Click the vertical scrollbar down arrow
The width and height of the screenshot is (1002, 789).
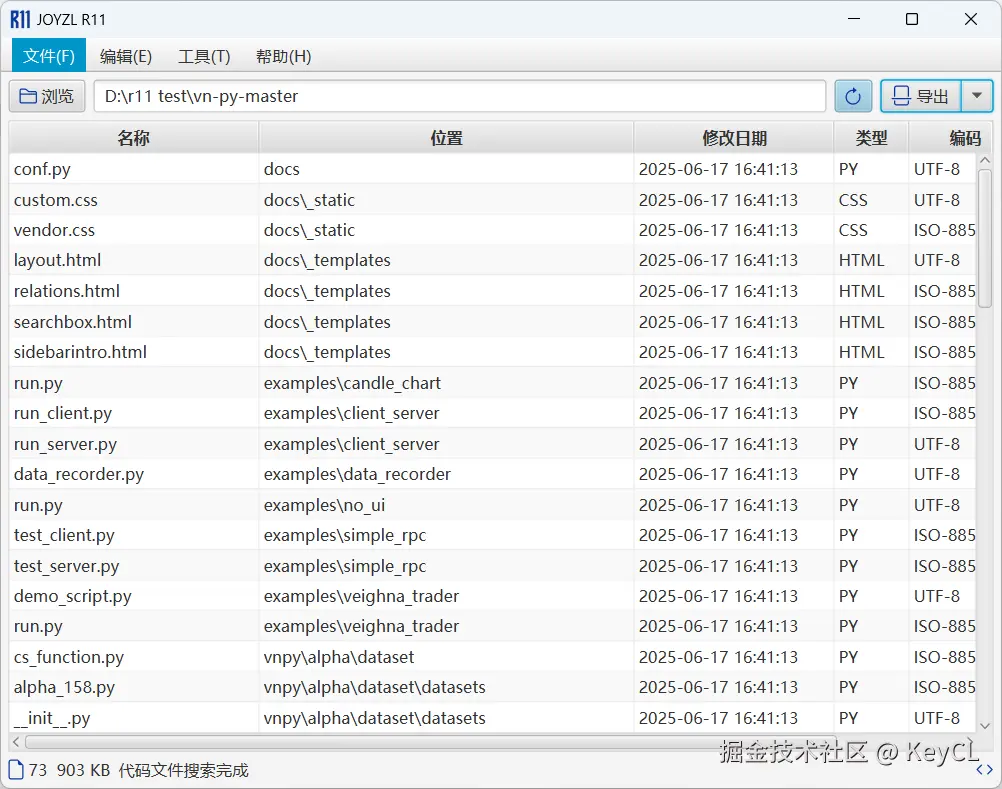coord(985,725)
